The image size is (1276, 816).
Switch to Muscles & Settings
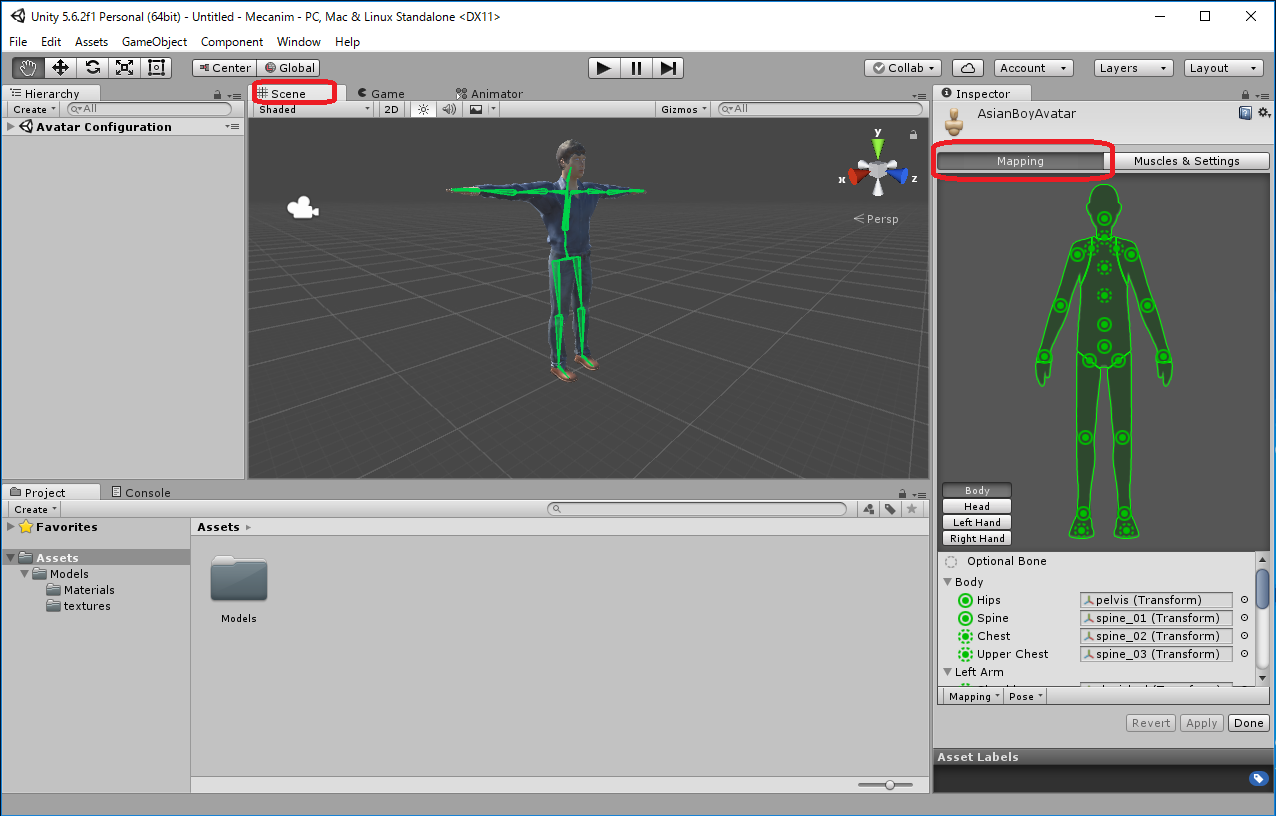(1186, 161)
